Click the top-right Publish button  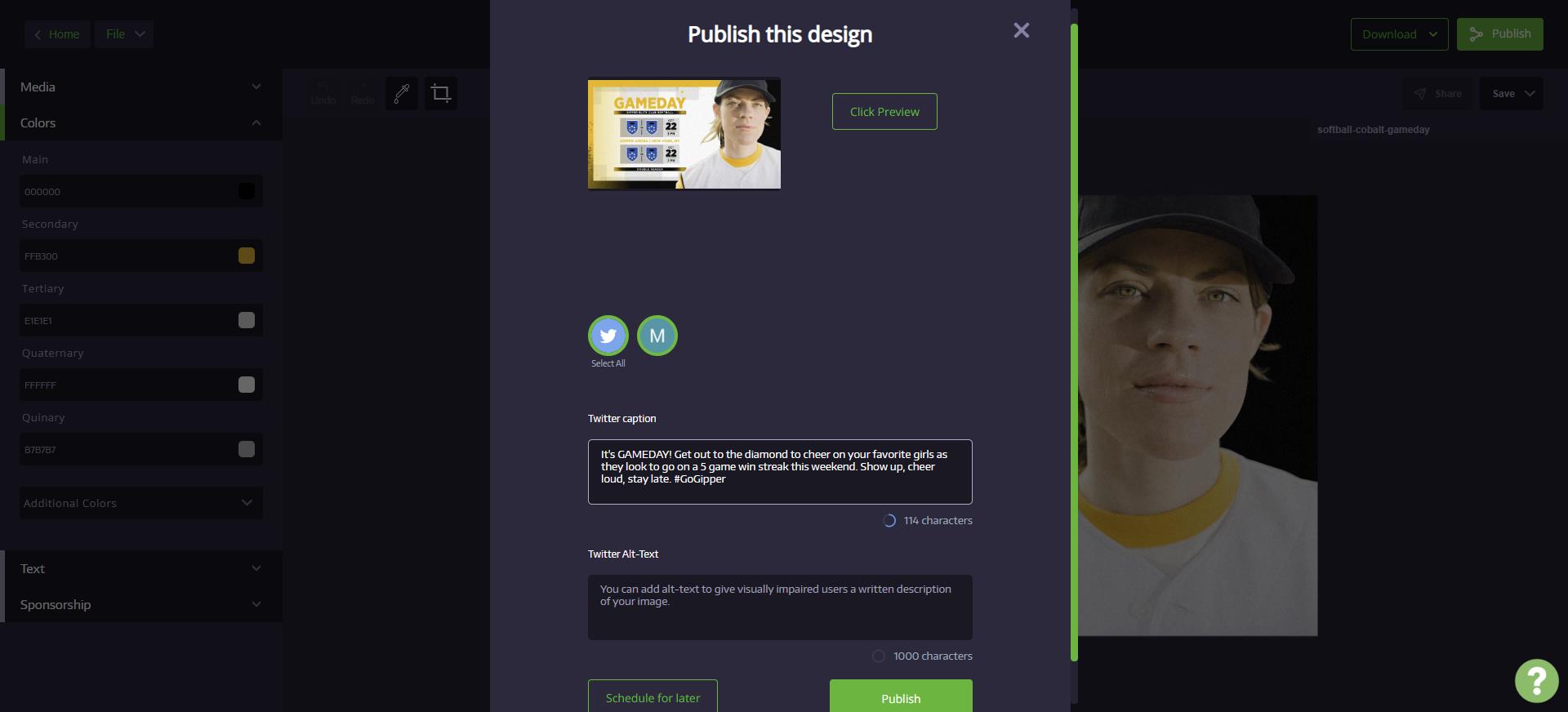point(1499,34)
